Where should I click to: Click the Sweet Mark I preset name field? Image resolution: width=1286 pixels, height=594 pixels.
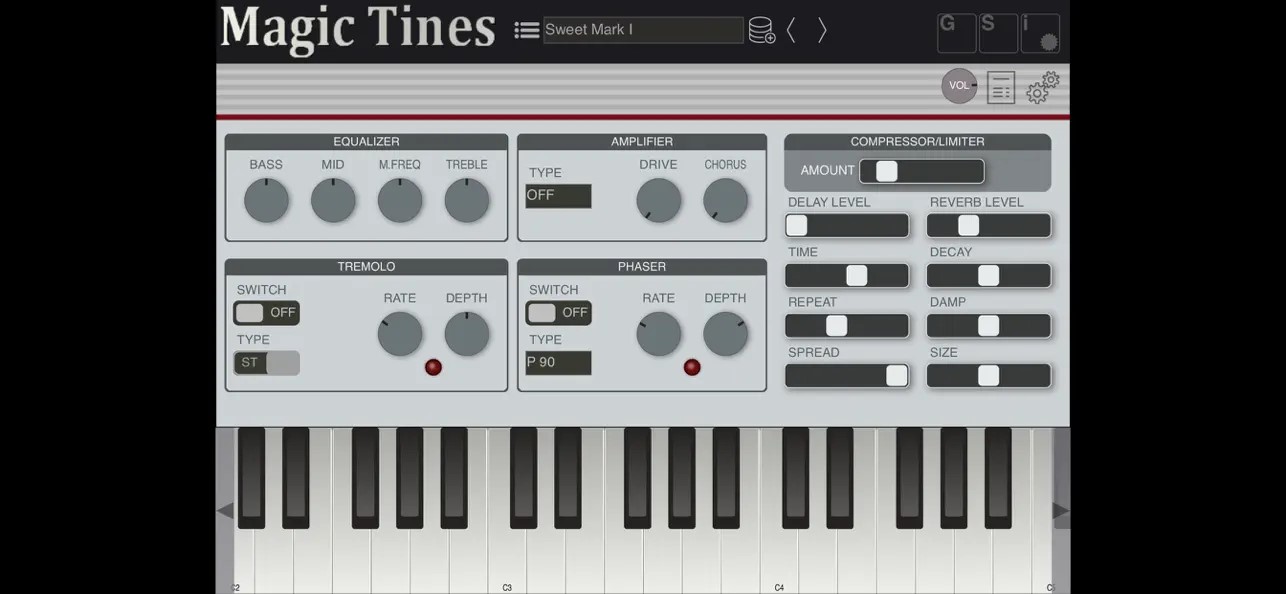[643, 30]
